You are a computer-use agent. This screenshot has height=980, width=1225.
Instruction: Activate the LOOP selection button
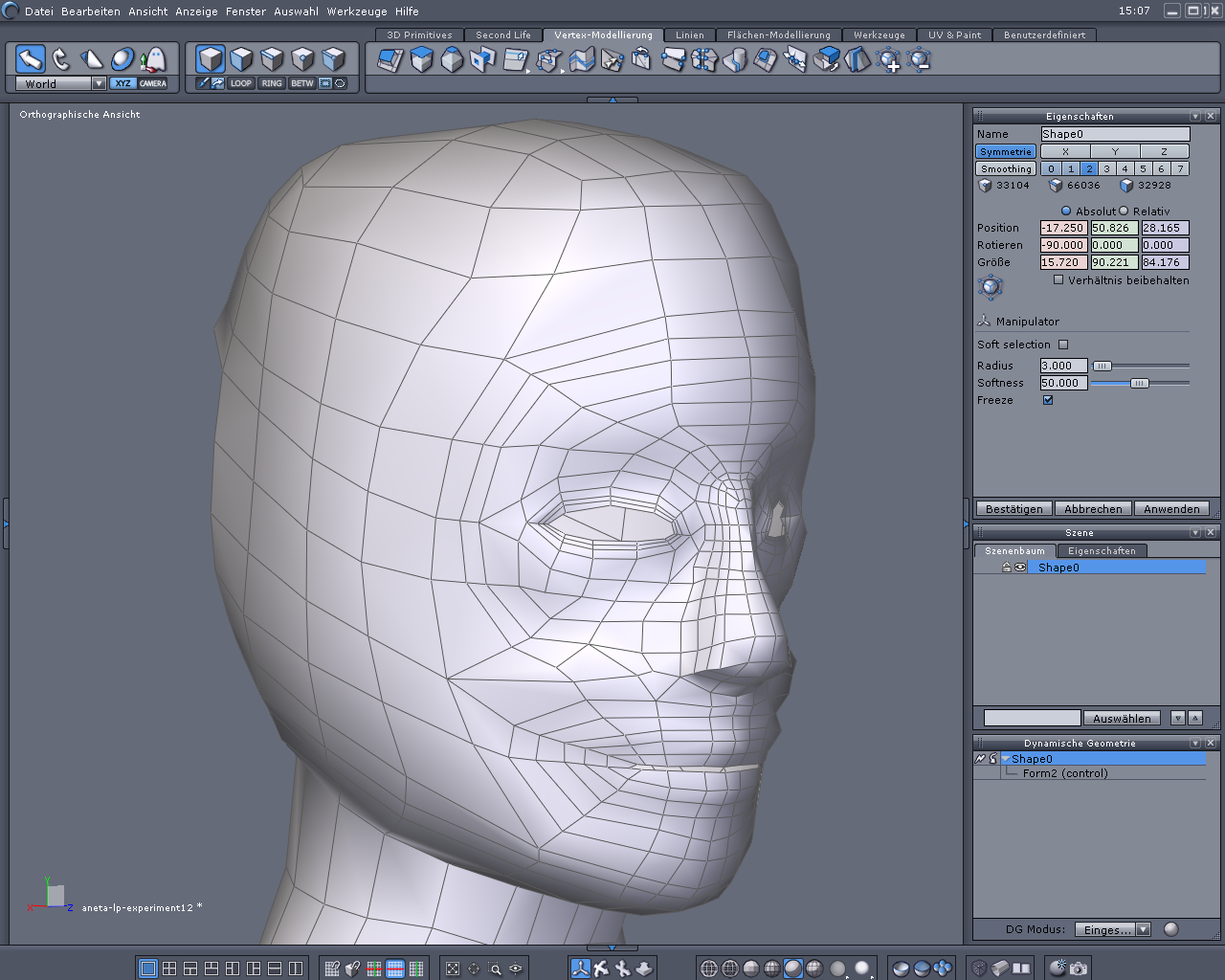pos(240,83)
